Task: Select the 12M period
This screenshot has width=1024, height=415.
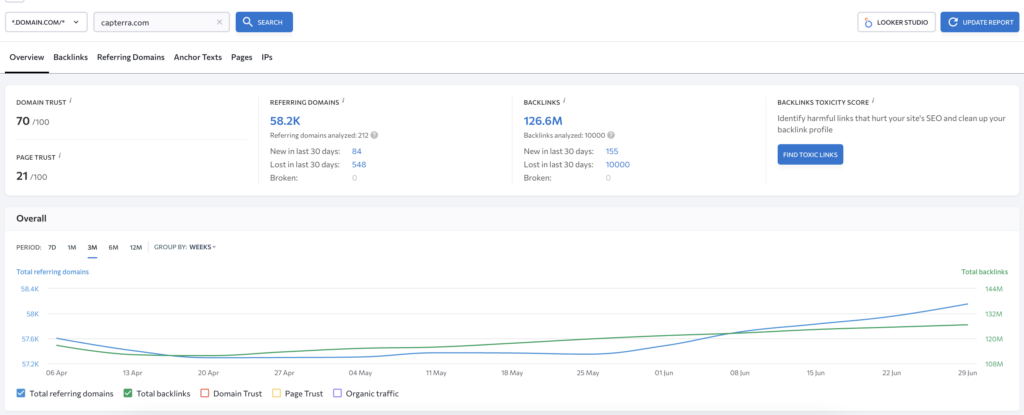Action: 136,247
